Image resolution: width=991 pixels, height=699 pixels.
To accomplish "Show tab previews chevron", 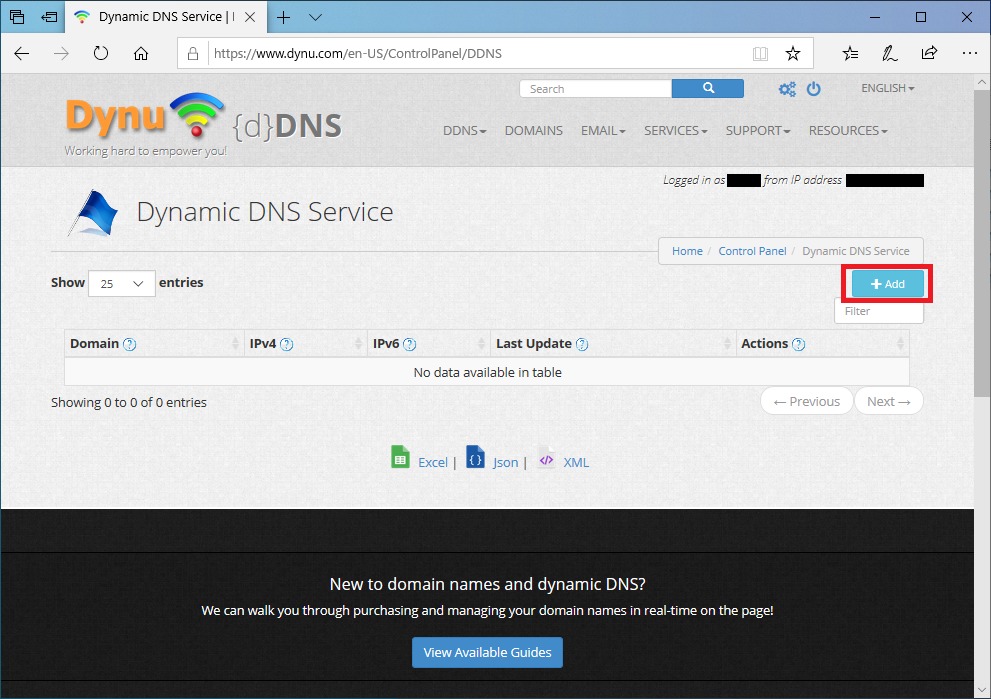I will (x=315, y=17).
